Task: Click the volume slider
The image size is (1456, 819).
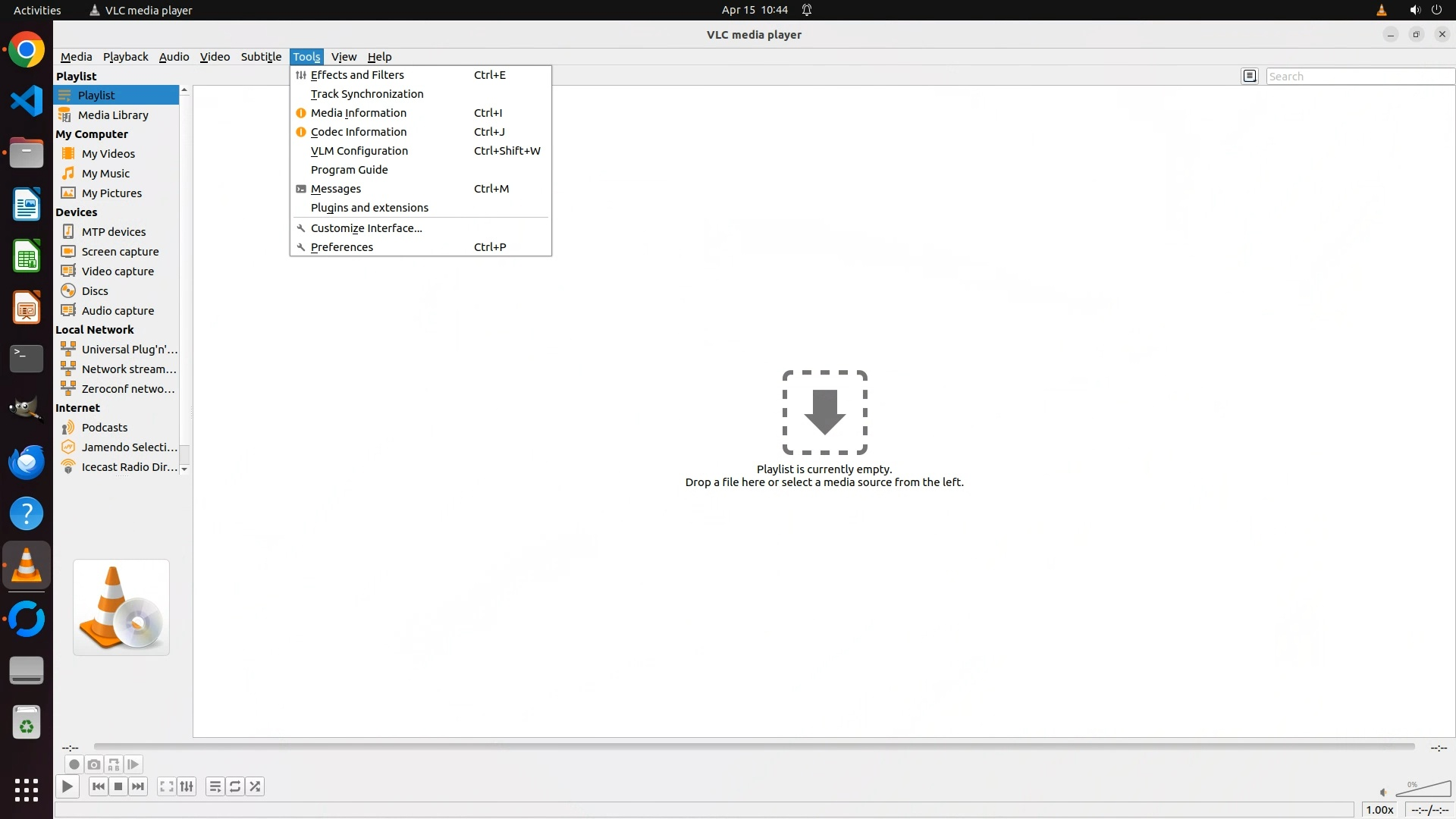Action: [1426, 789]
